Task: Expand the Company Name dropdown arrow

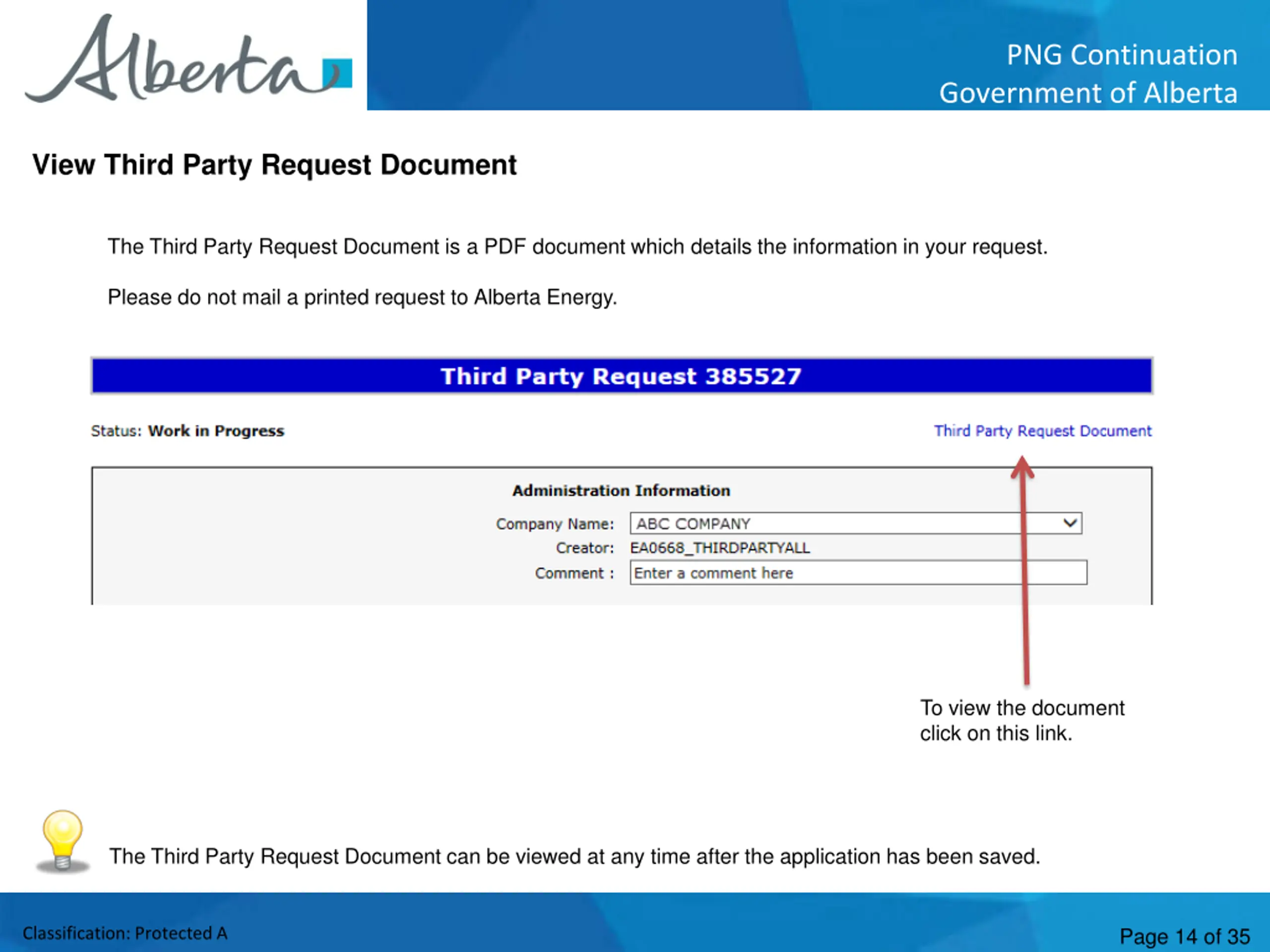Action: [x=1070, y=523]
